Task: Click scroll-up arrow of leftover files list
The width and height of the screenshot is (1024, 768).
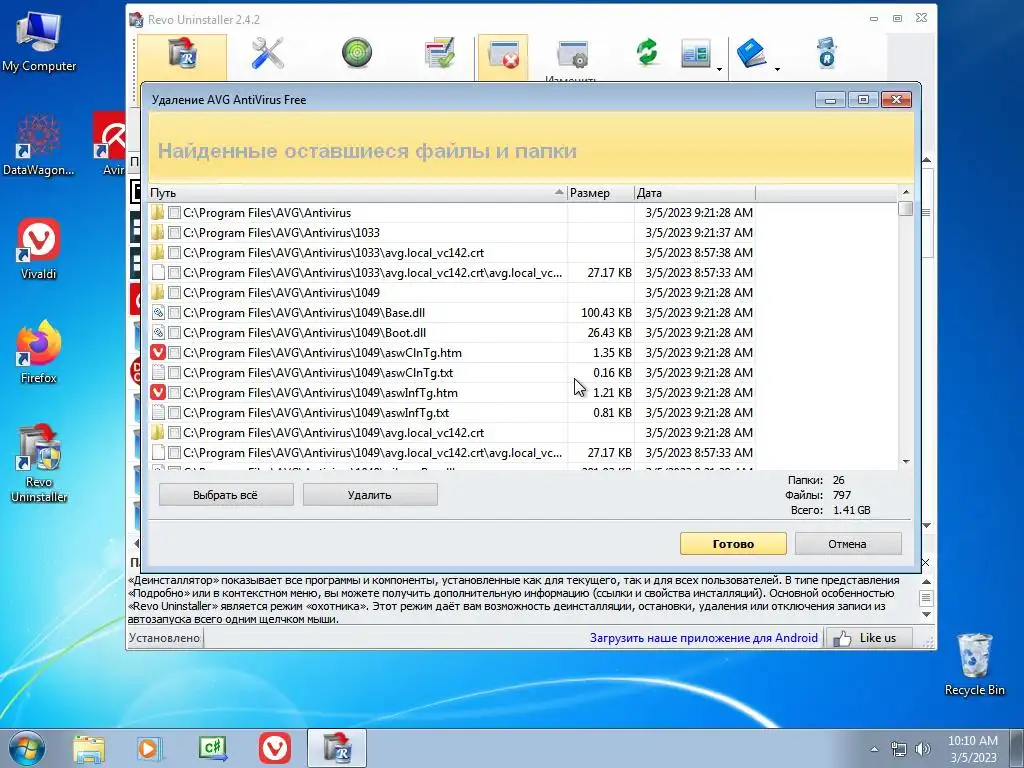Action: (x=906, y=192)
